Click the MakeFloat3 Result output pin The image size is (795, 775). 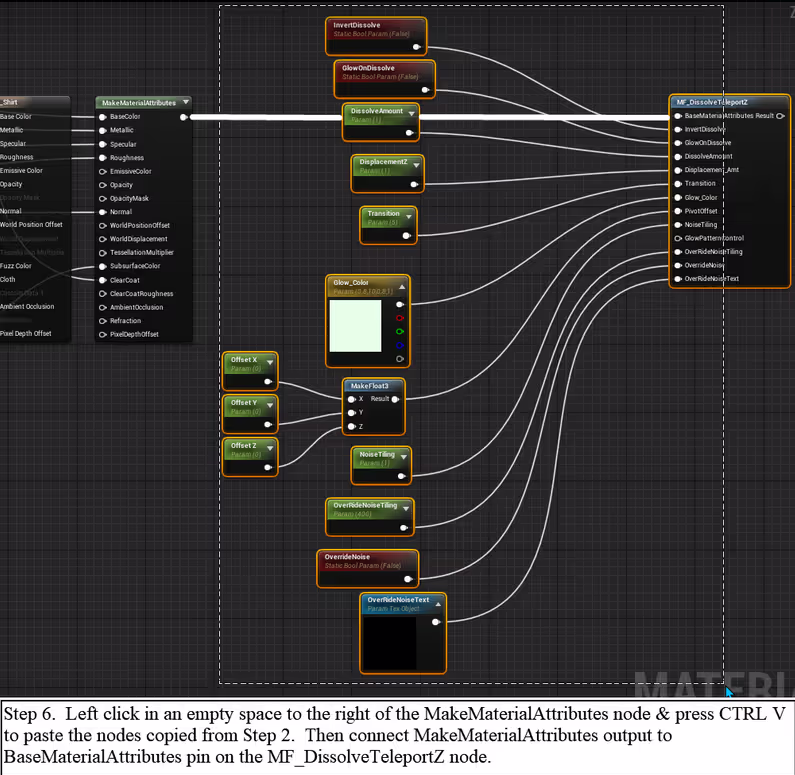tap(395, 399)
